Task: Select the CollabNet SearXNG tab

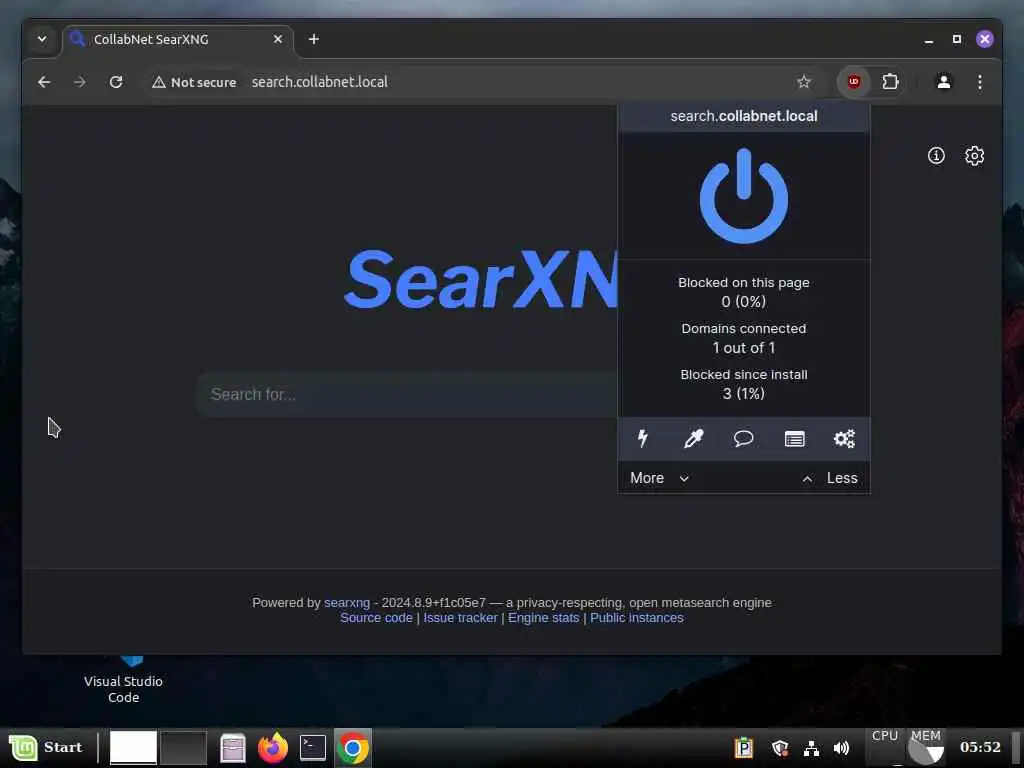Action: (x=178, y=39)
